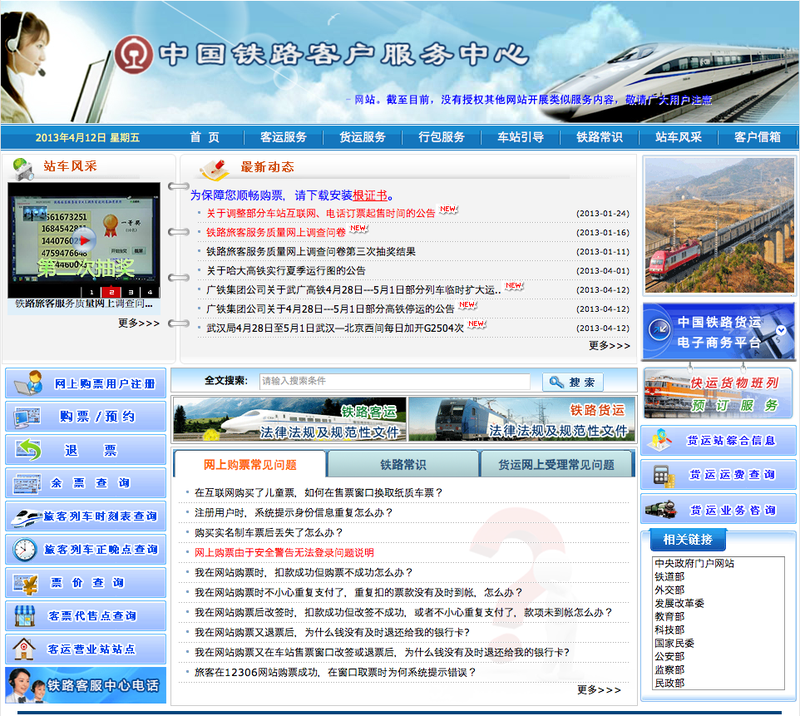Open 行包服务 menu item
This screenshot has height=716, width=800.
[441, 137]
